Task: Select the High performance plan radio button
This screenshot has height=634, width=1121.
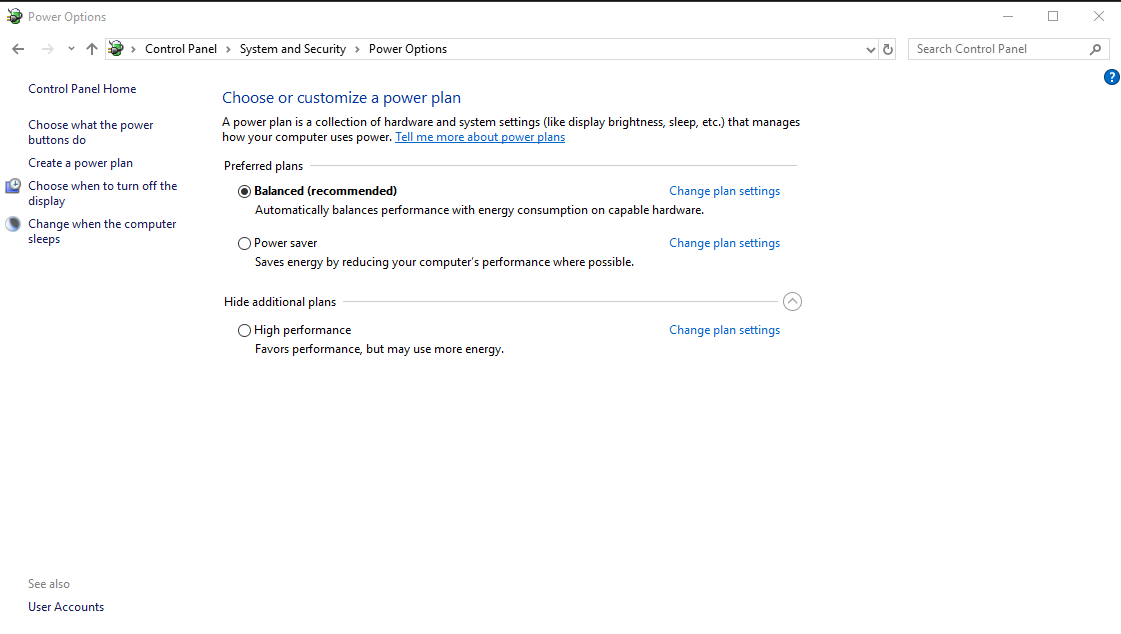Action: [245, 330]
